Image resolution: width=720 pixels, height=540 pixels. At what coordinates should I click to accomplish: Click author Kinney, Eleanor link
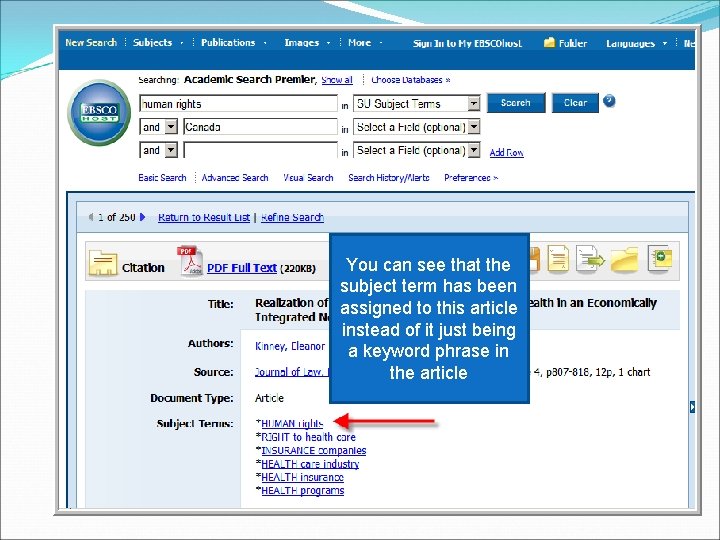coord(290,346)
